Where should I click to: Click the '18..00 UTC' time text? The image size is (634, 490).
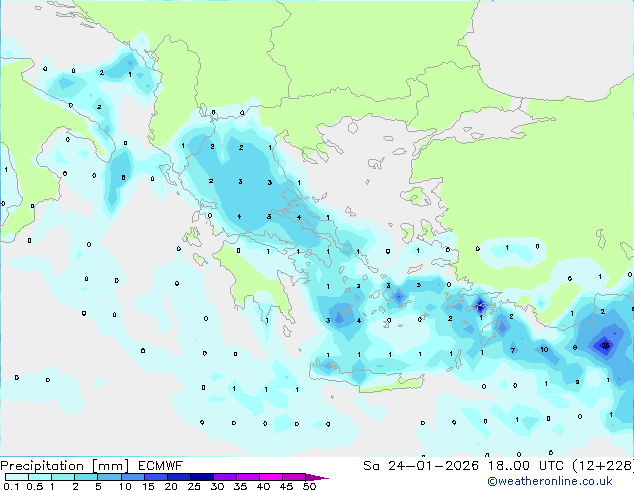(x=526, y=466)
